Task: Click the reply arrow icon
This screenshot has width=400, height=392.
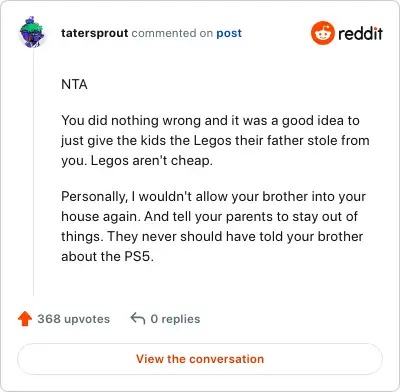Action: 138,318
